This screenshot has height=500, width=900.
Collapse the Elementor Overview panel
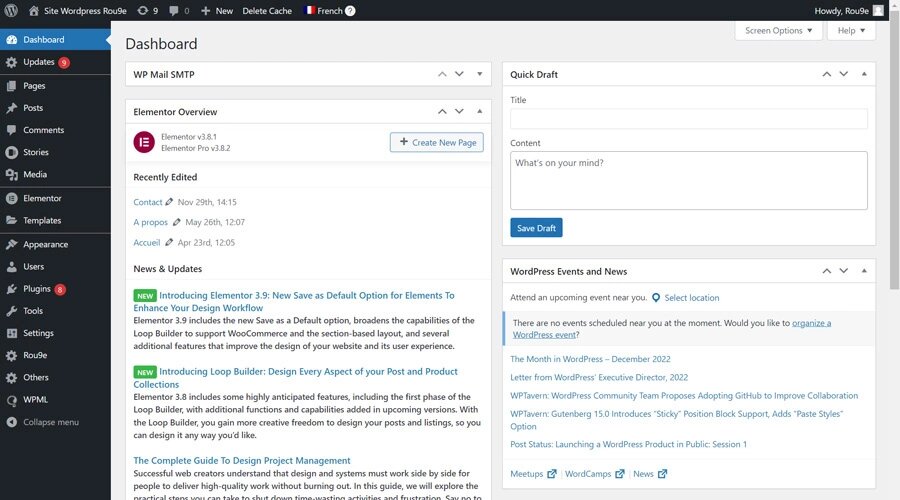pos(480,111)
